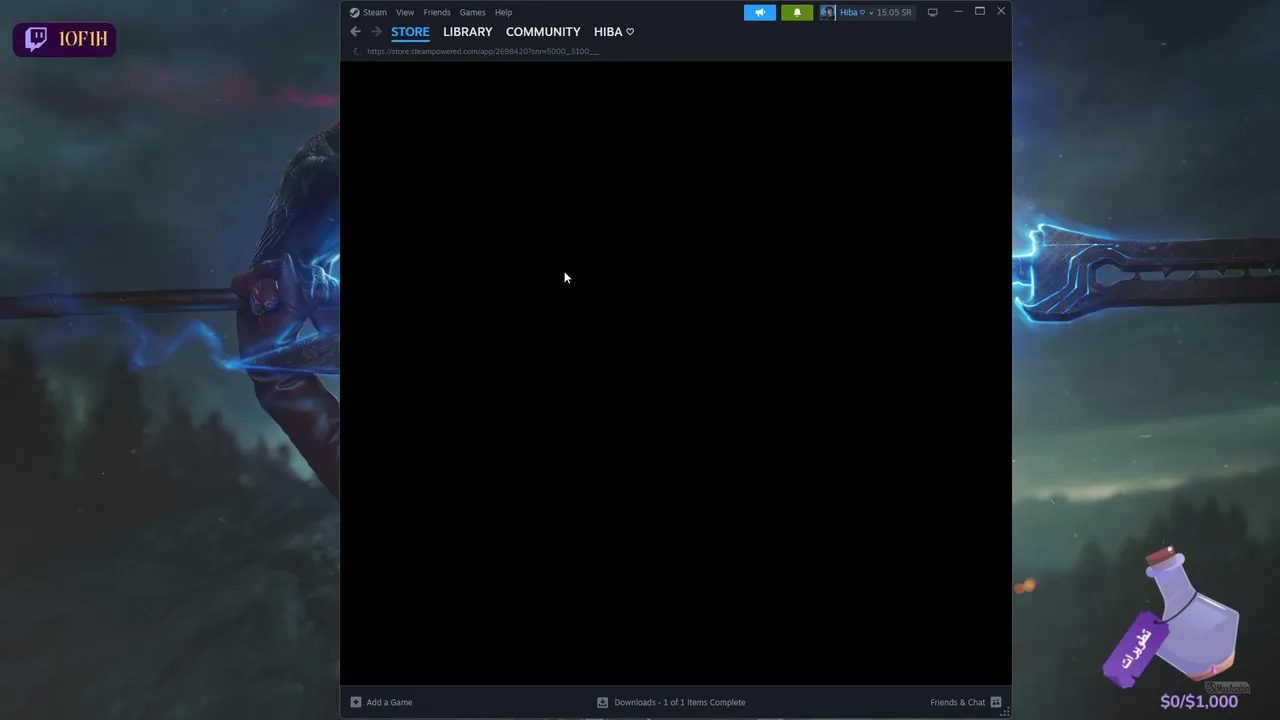Click the Downloads tray icon
This screenshot has height=720, width=1280.
click(602, 702)
